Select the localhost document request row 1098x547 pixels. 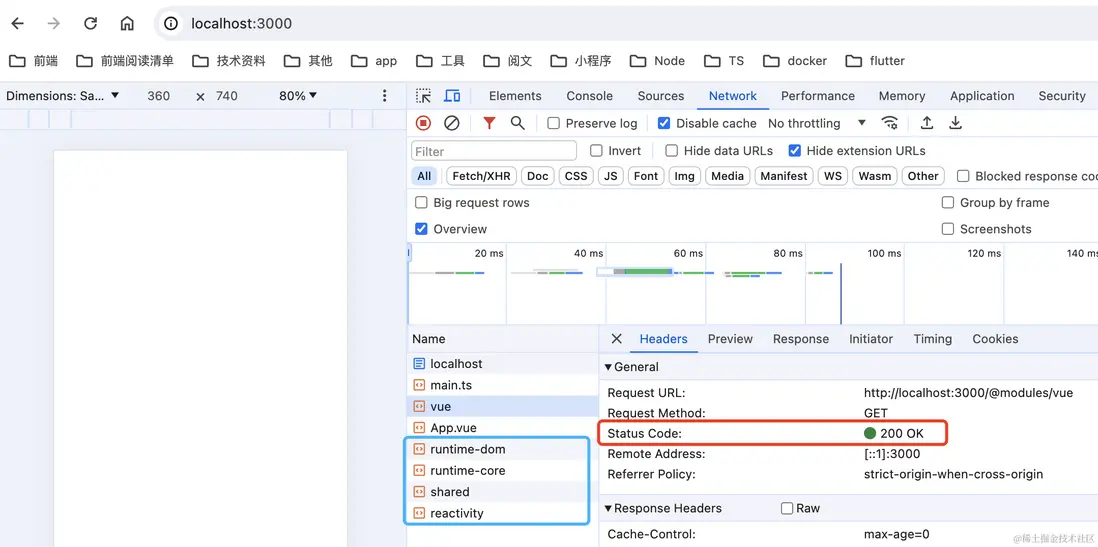coord(503,363)
